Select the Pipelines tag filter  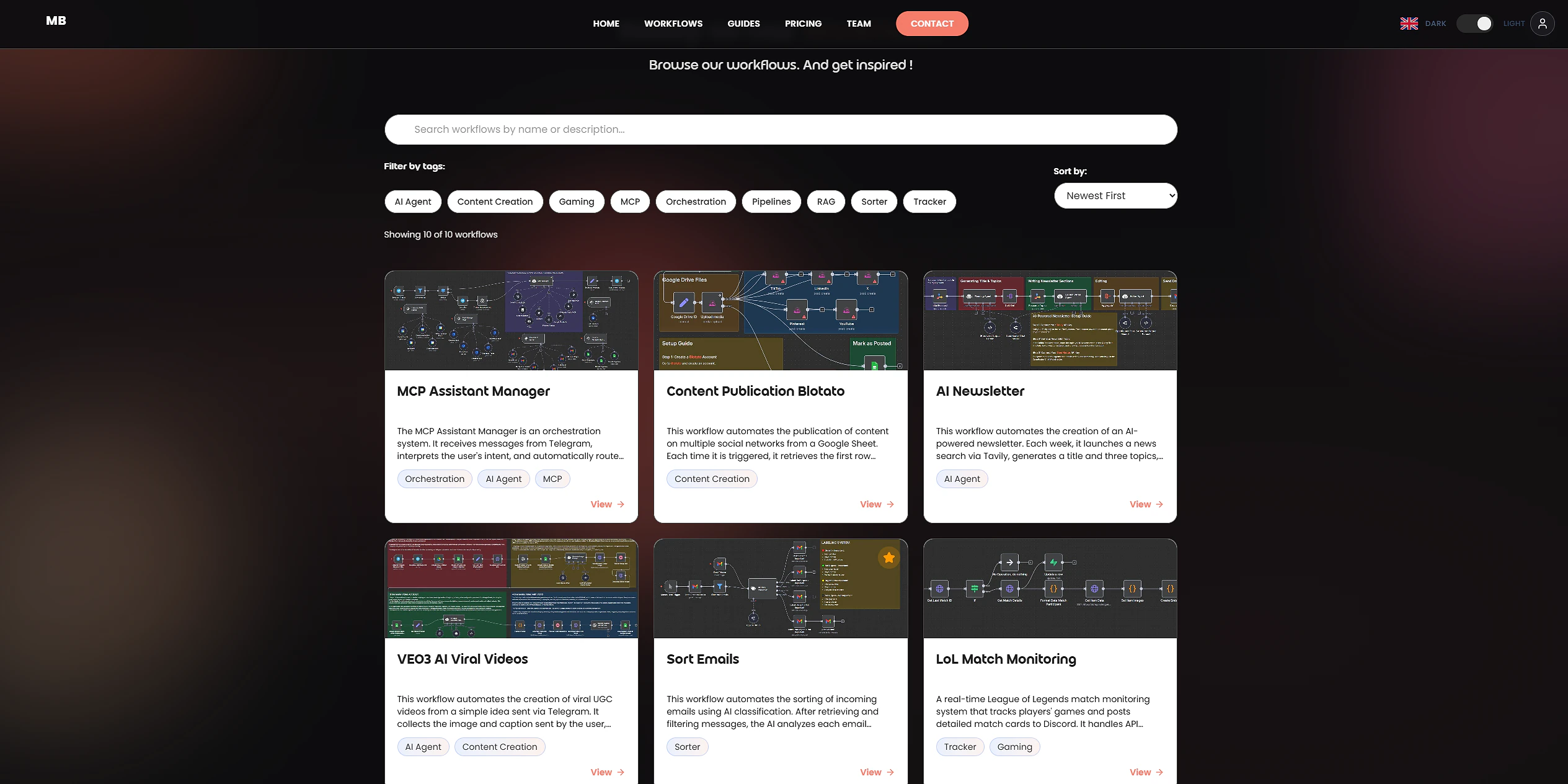(771, 202)
